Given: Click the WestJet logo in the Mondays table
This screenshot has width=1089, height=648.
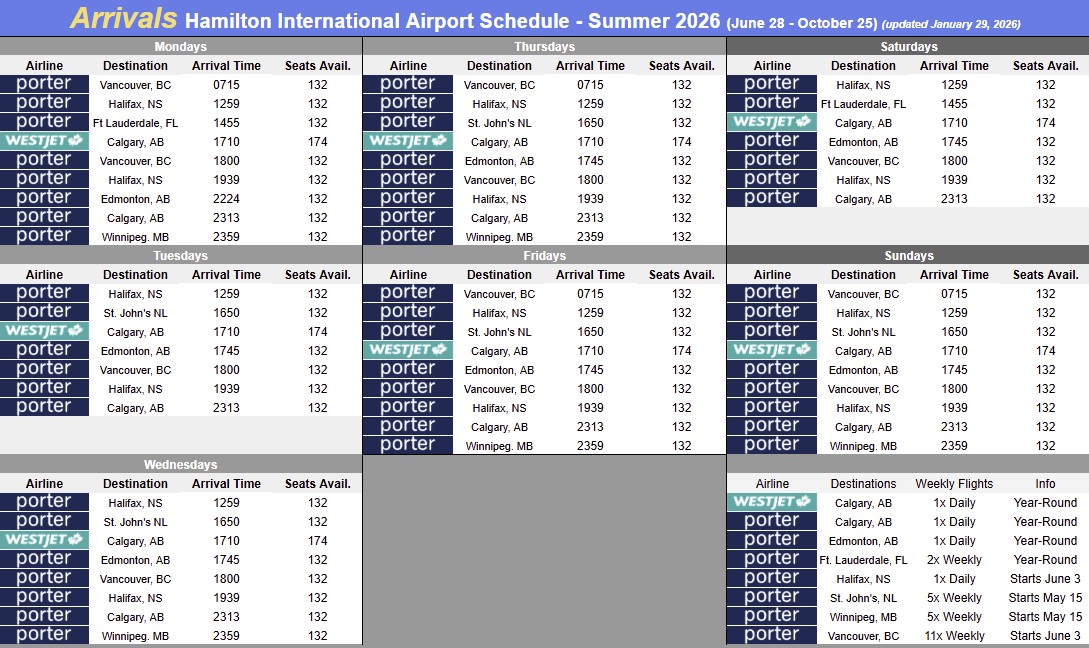Looking at the screenshot, I should [x=45, y=141].
